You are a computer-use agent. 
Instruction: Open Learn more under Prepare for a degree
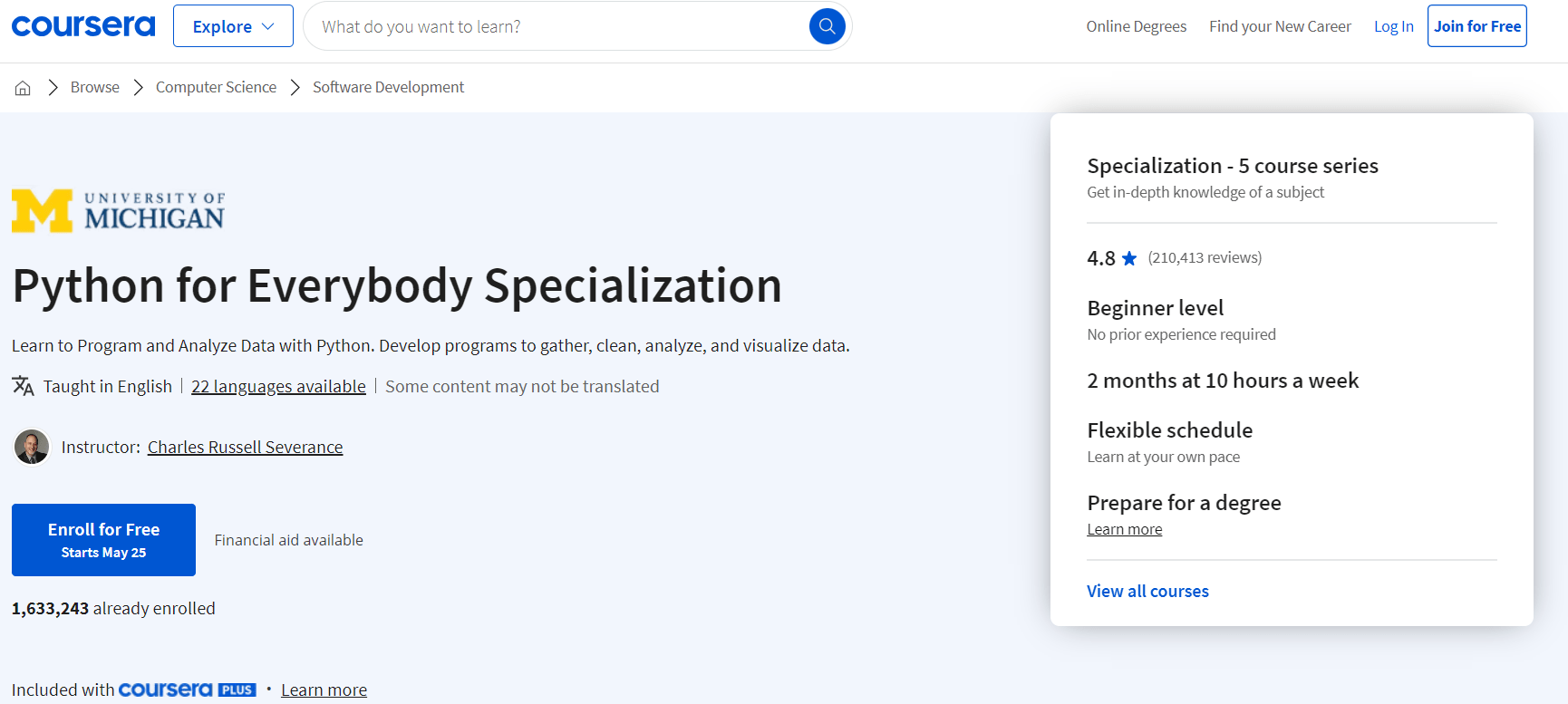coord(1125,529)
